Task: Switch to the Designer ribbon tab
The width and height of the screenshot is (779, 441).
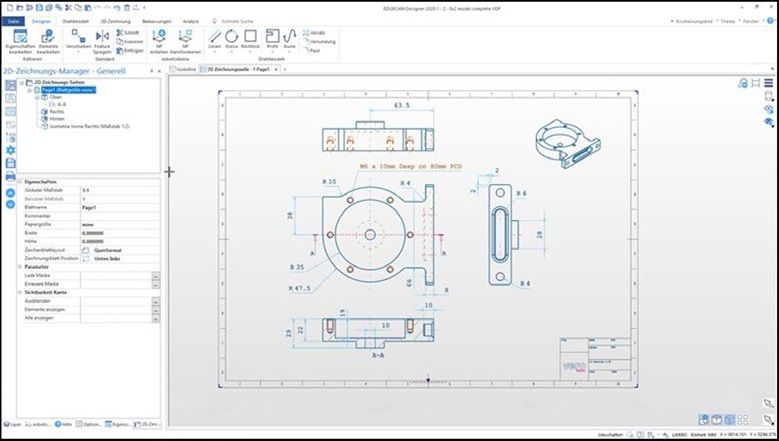Action: 41,21
